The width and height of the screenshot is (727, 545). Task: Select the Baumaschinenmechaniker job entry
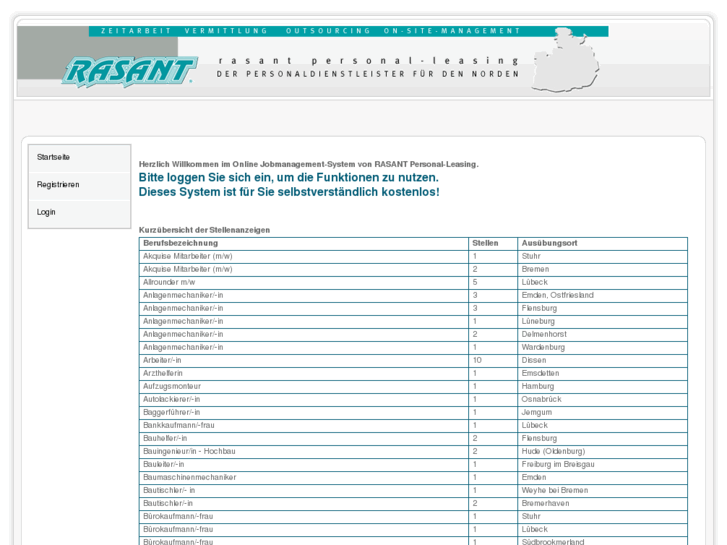click(413, 477)
